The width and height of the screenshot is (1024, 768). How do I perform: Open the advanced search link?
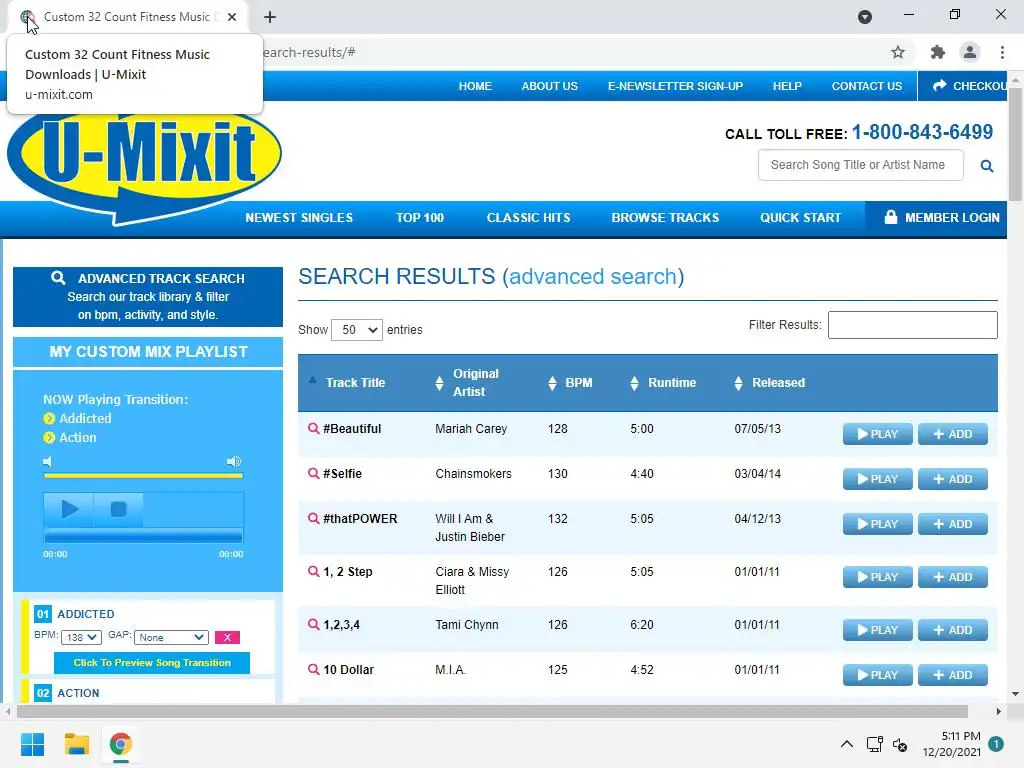(x=593, y=277)
